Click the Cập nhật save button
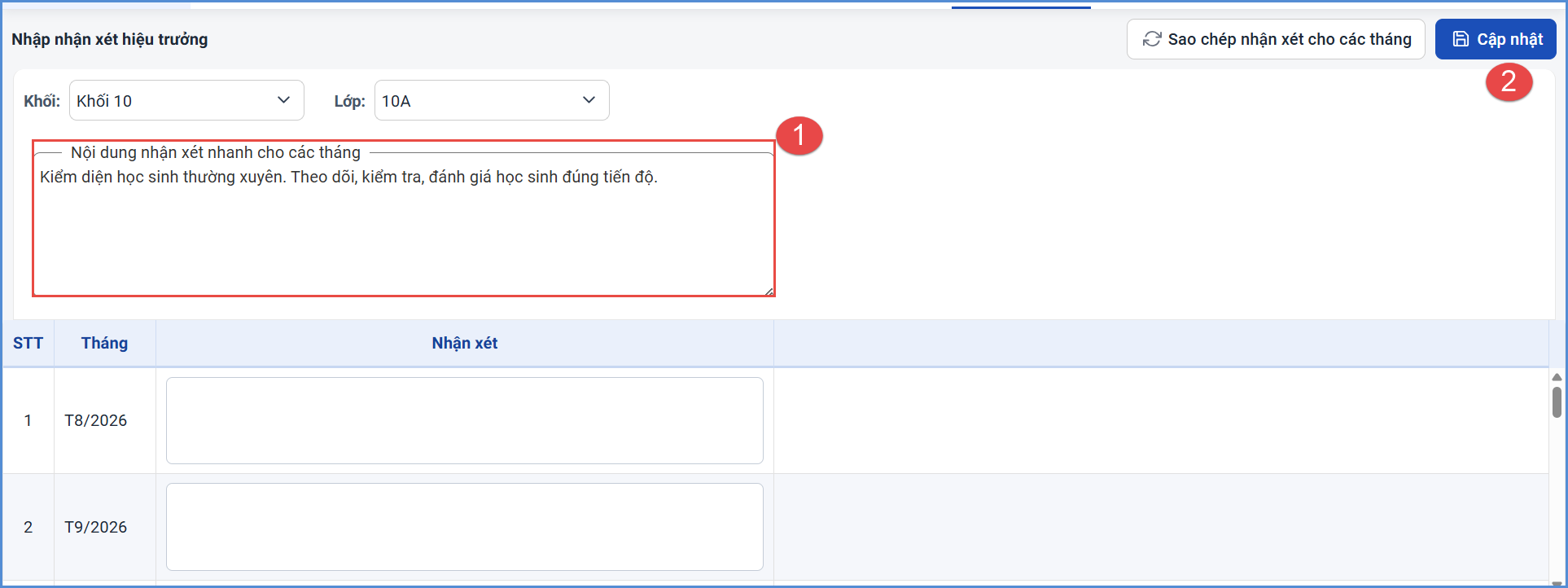This screenshot has height=588, width=1568. click(1496, 39)
